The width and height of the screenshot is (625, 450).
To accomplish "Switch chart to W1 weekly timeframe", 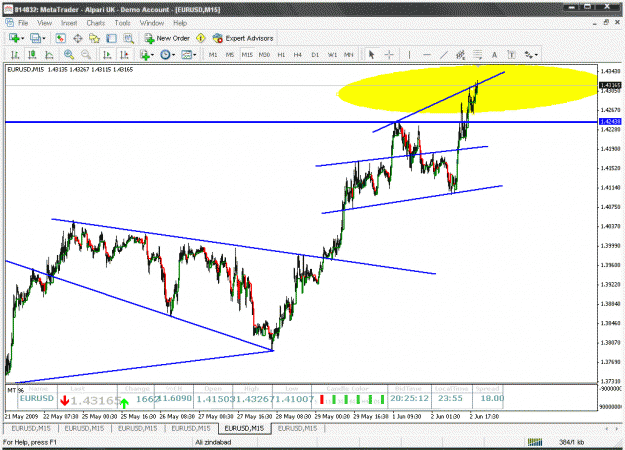I will pyautogui.click(x=332, y=55).
